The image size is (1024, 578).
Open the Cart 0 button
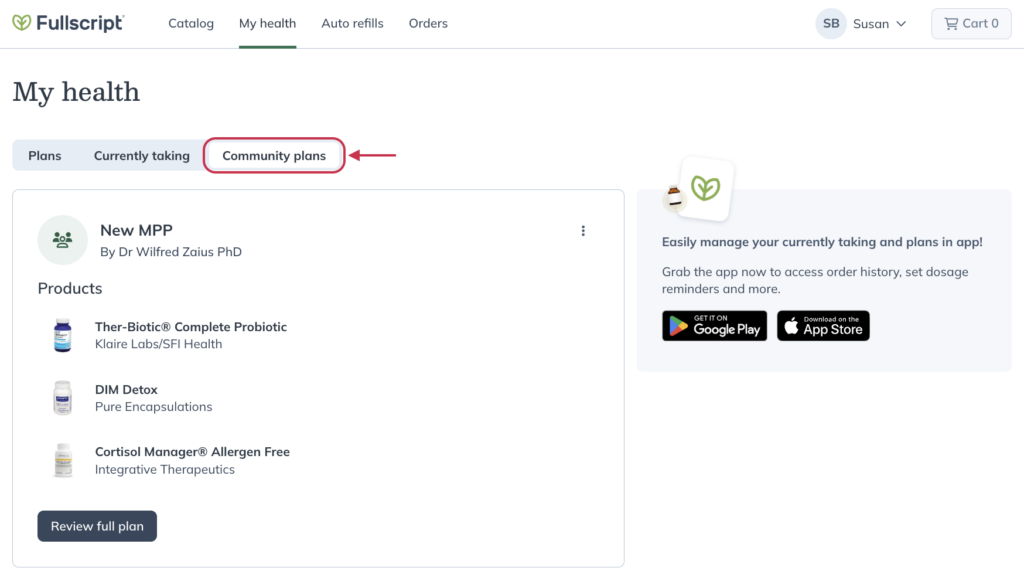971,24
